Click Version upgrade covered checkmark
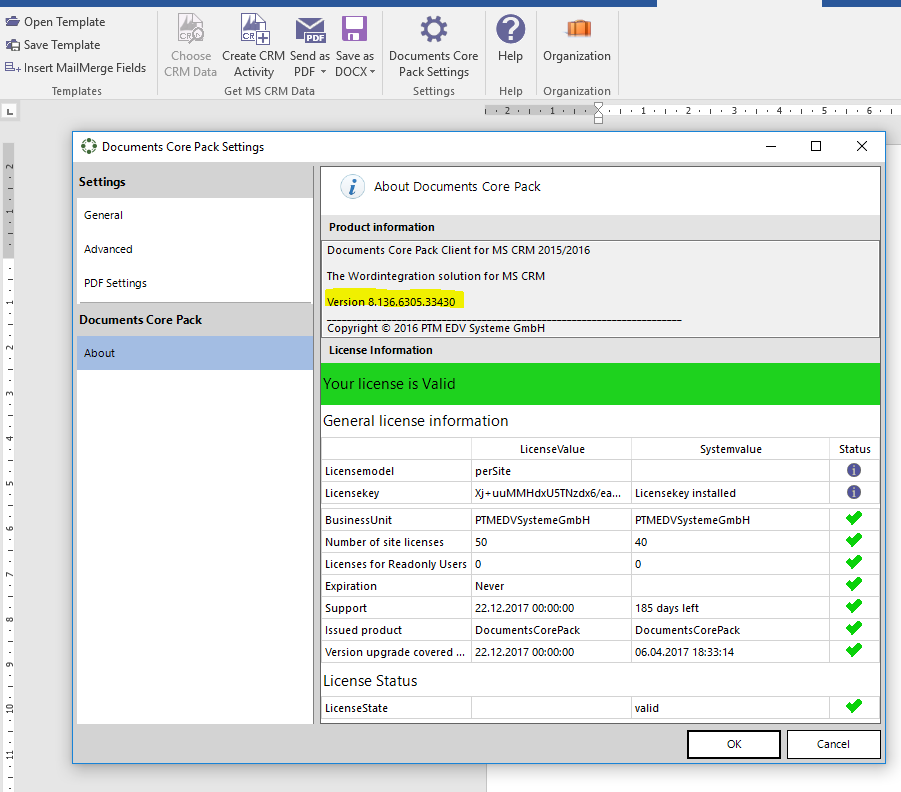Viewport: 901px width, 792px height. 854,649
